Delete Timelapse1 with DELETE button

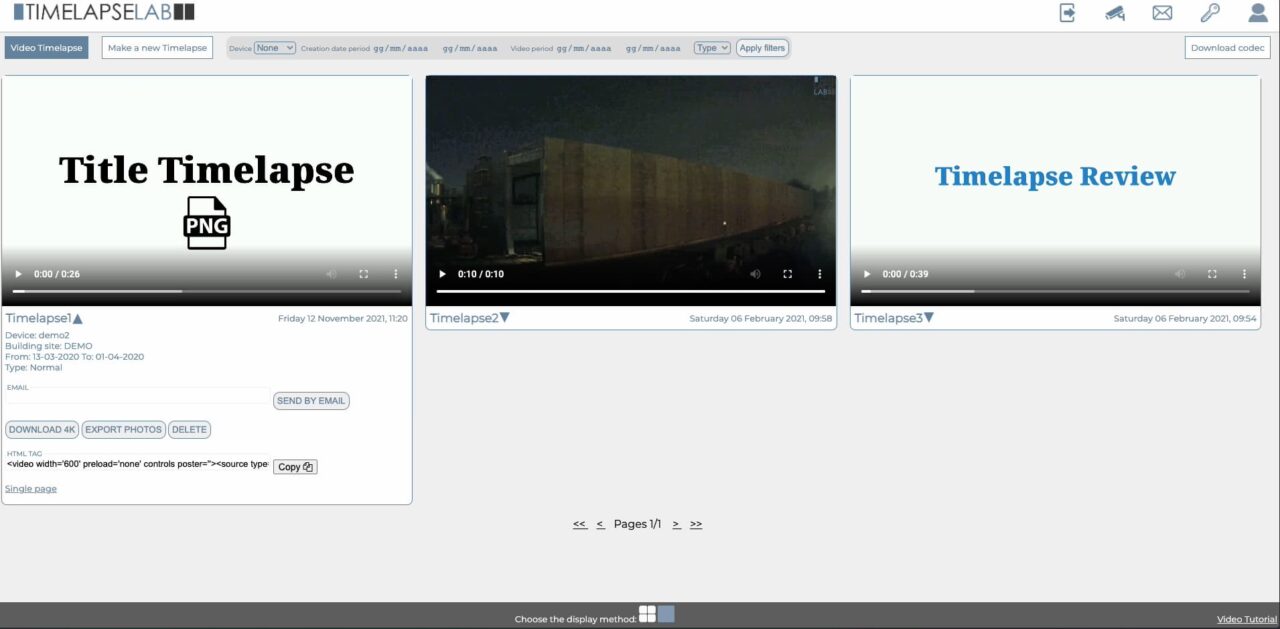point(189,430)
